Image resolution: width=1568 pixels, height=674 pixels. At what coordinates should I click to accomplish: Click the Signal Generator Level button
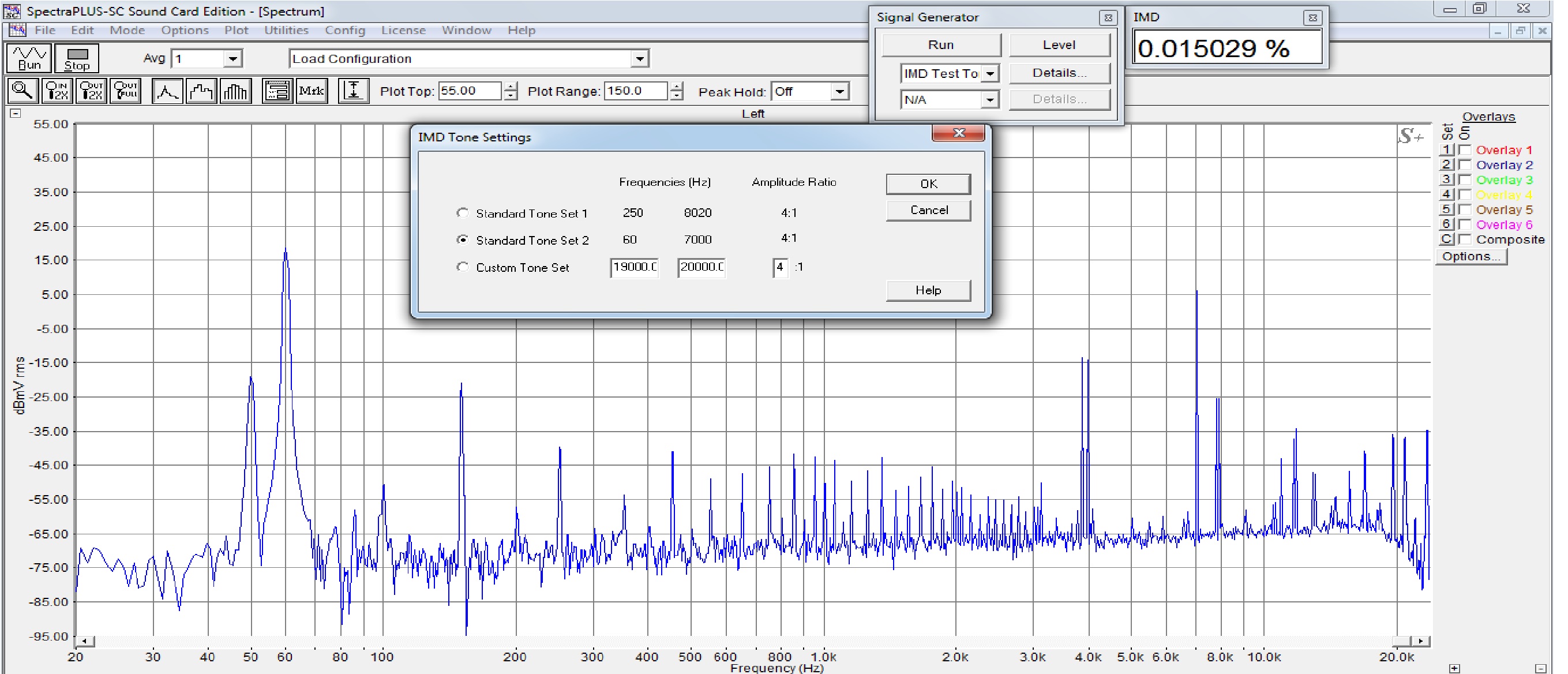tap(1059, 45)
